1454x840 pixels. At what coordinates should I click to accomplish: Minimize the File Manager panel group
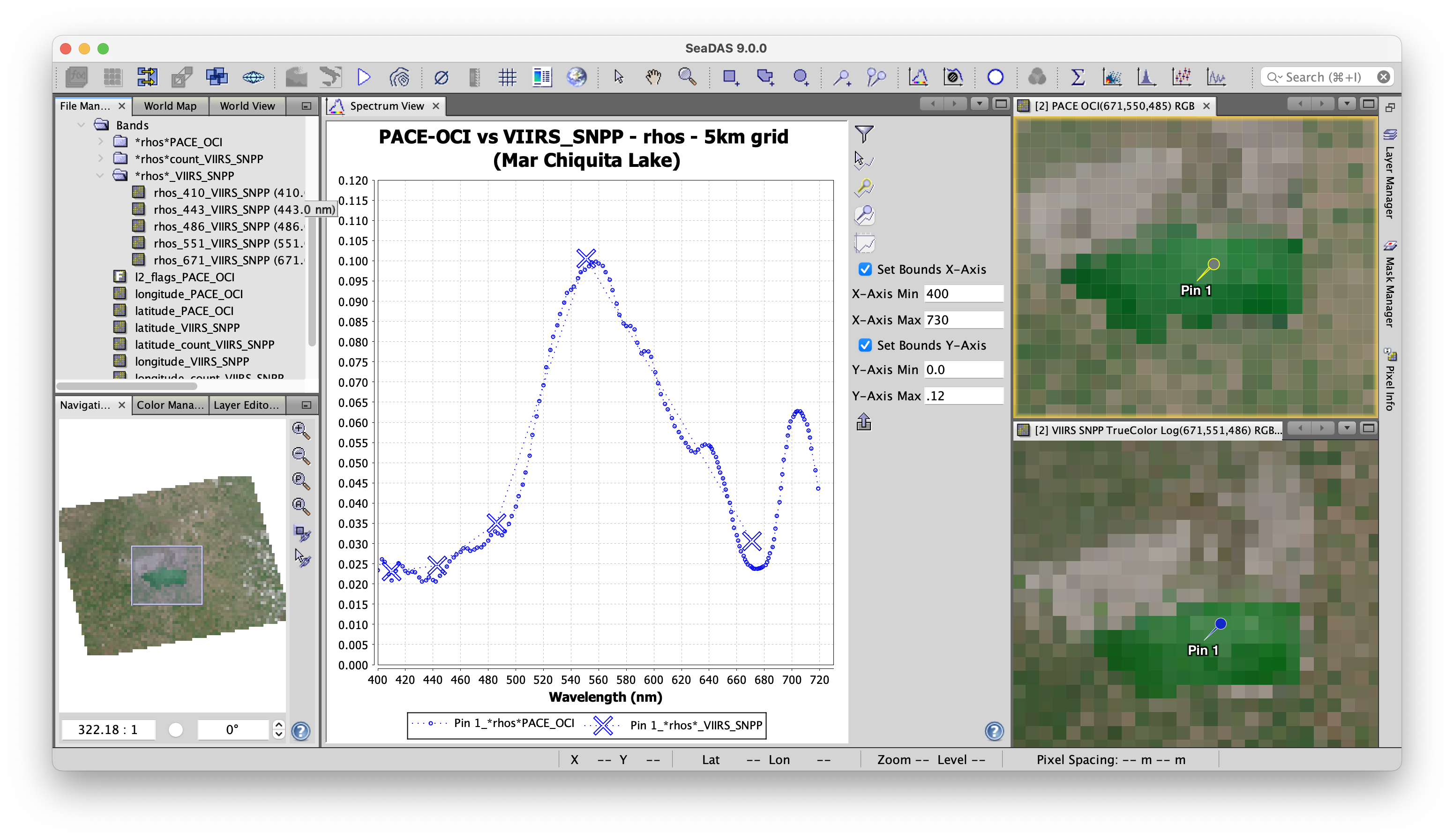coord(306,105)
